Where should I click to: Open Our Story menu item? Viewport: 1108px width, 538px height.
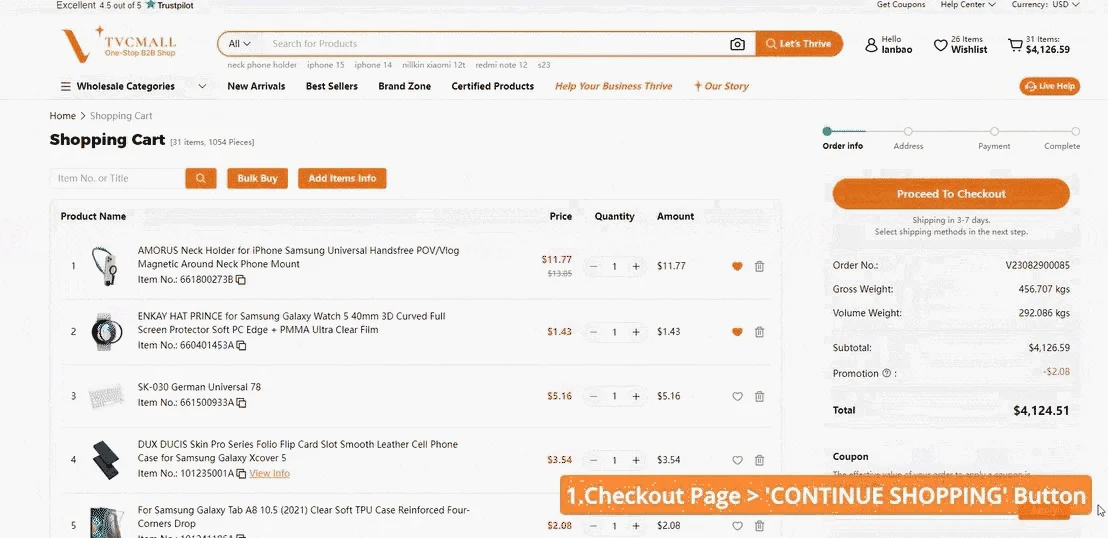tap(721, 86)
